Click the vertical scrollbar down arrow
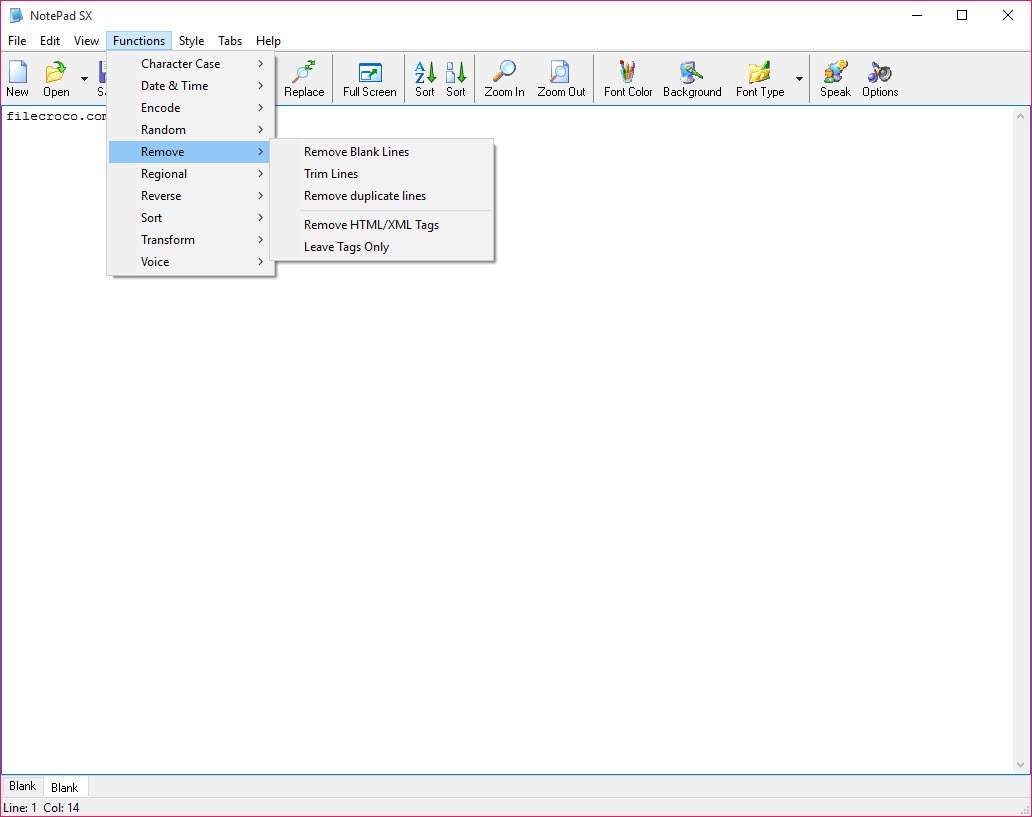Screen dimensions: 1032x817 1020,765
